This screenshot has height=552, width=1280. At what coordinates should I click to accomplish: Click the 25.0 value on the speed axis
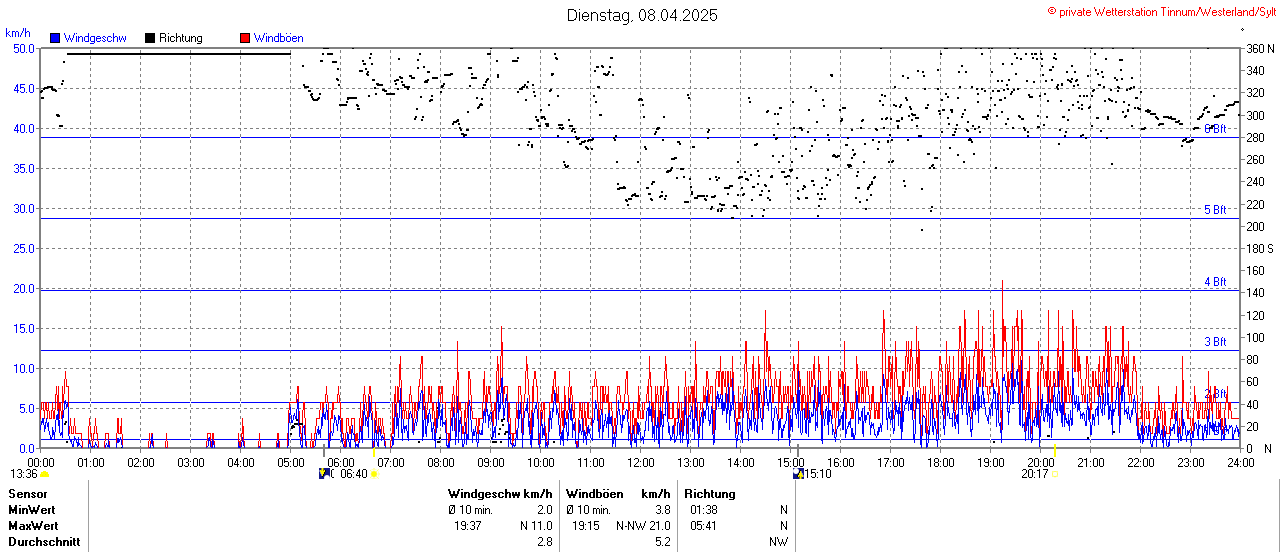[x=23, y=248]
